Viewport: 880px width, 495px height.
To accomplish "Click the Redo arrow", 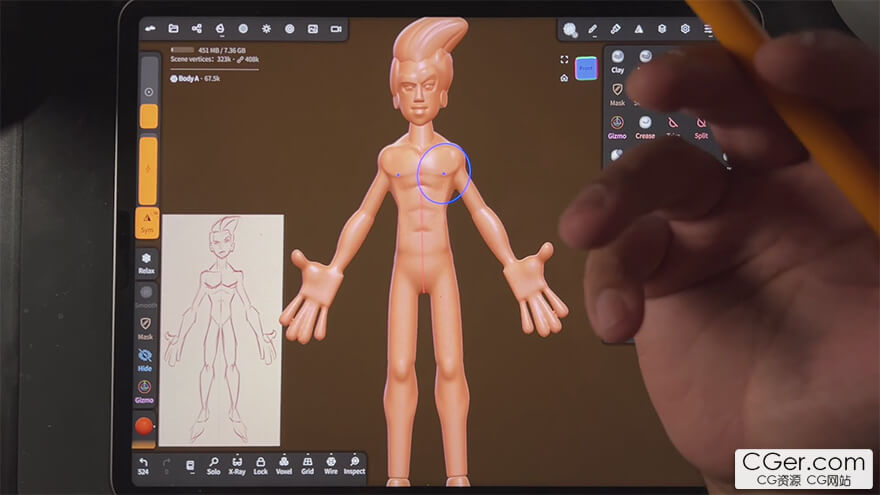I will point(166,466).
